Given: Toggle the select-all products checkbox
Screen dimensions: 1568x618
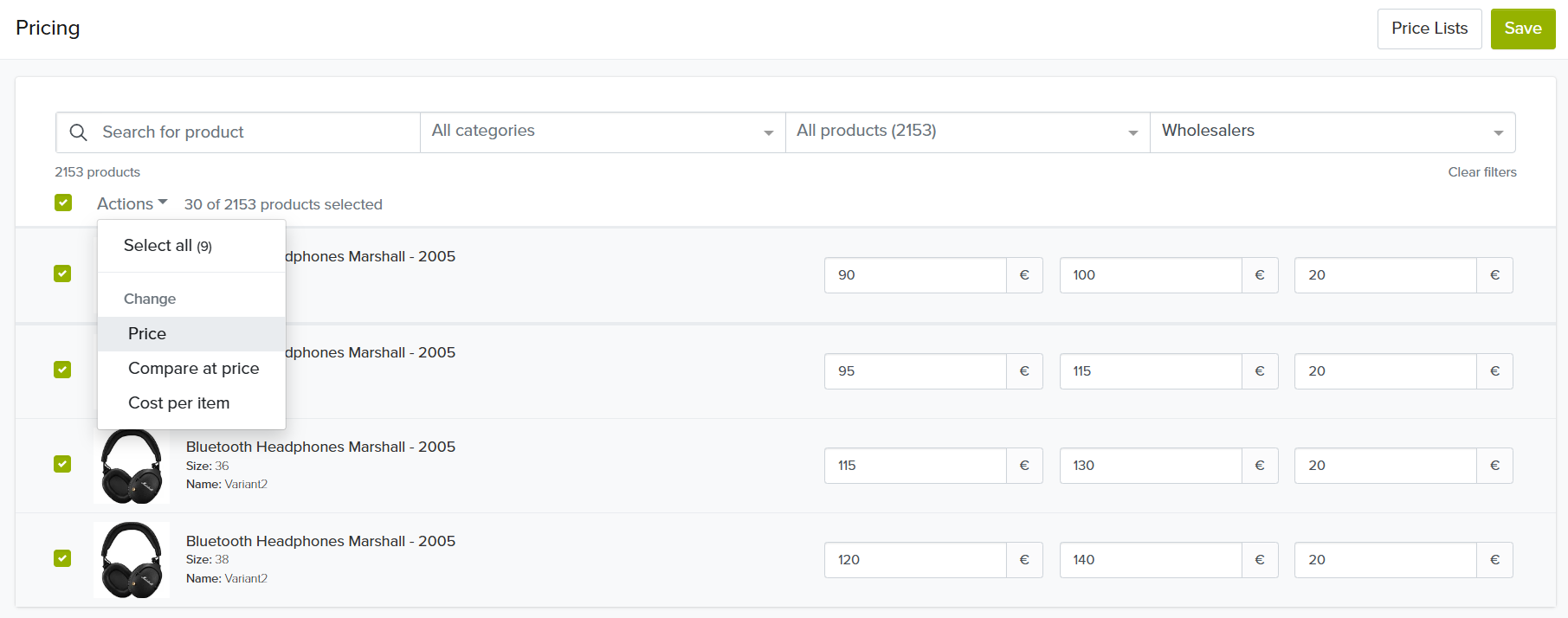Looking at the screenshot, I should click(x=63, y=203).
